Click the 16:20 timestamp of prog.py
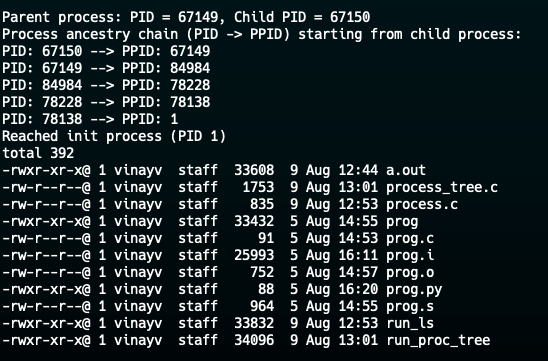The height and width of the screenshot is (361, 548). (358, 289)
